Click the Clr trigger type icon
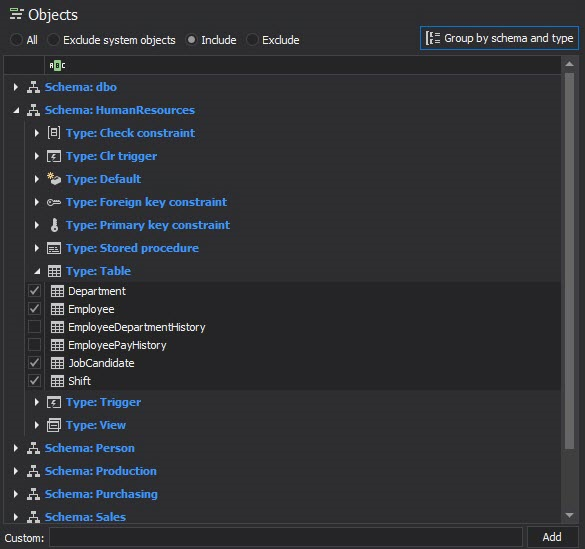585x549 pixels. click(x=54, y=156)
